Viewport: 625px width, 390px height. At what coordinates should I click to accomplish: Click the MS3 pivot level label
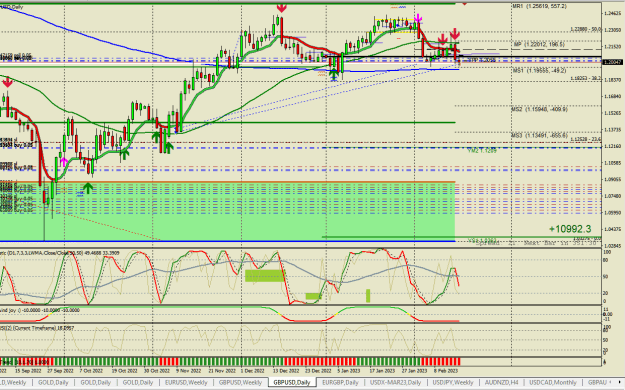(539, 136)
